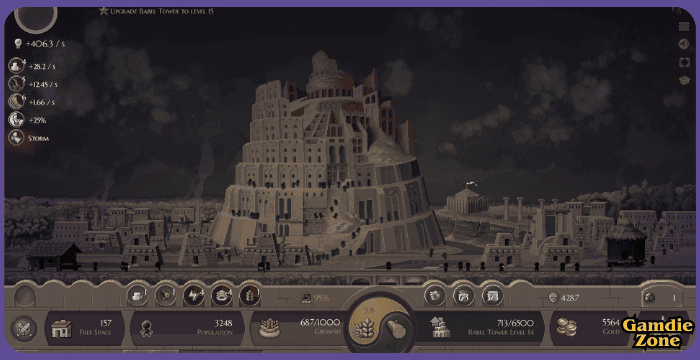Click the dark wooden house on the left
This screenshot has width=700, height=360.
[x=55, y=255]
